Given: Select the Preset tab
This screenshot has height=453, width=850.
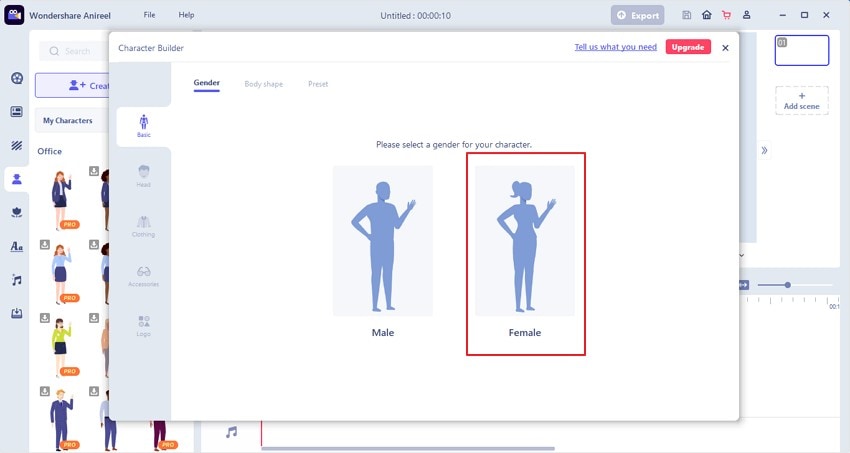Looking at the screenshot, I should tap(318, 84).
